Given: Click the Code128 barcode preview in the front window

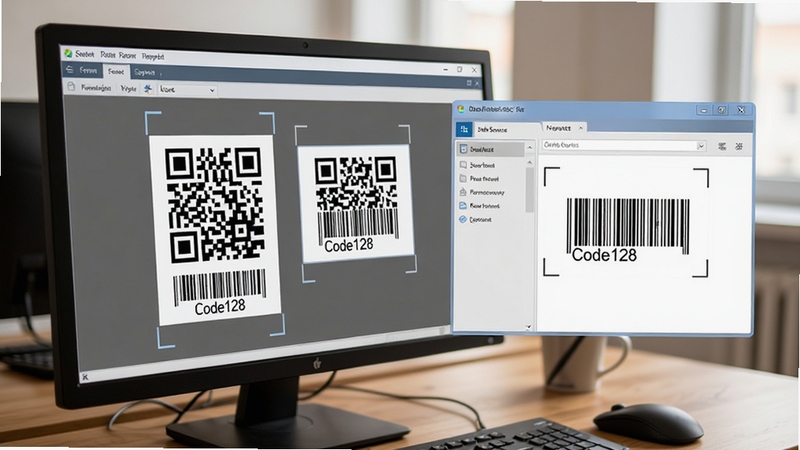Looking at the screenshot, I should pos(628,230).
